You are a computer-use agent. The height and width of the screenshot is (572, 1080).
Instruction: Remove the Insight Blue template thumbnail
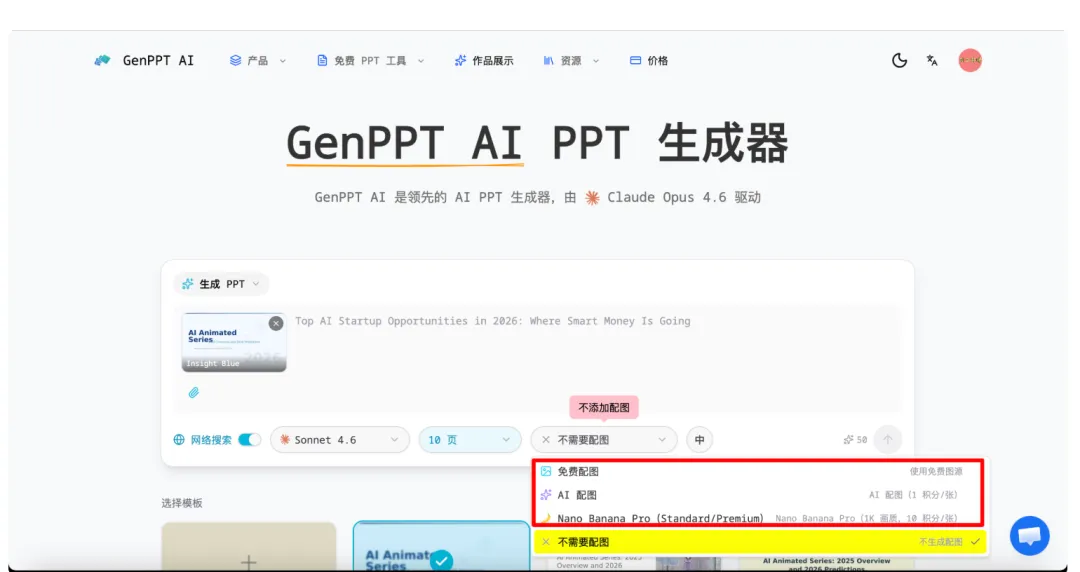coord(276,323)
